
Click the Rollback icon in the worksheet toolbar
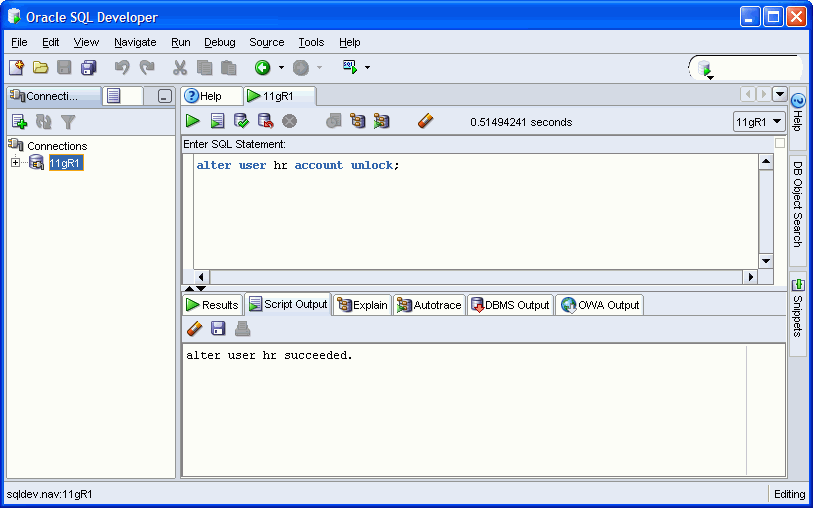click(x=265, y=121)
